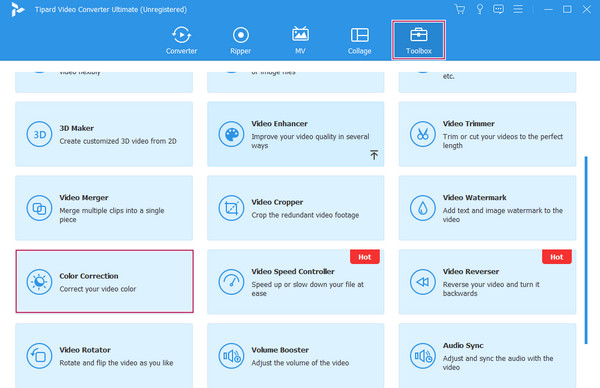
Task: Open the feedback chat icon
Action: (498, 9)
